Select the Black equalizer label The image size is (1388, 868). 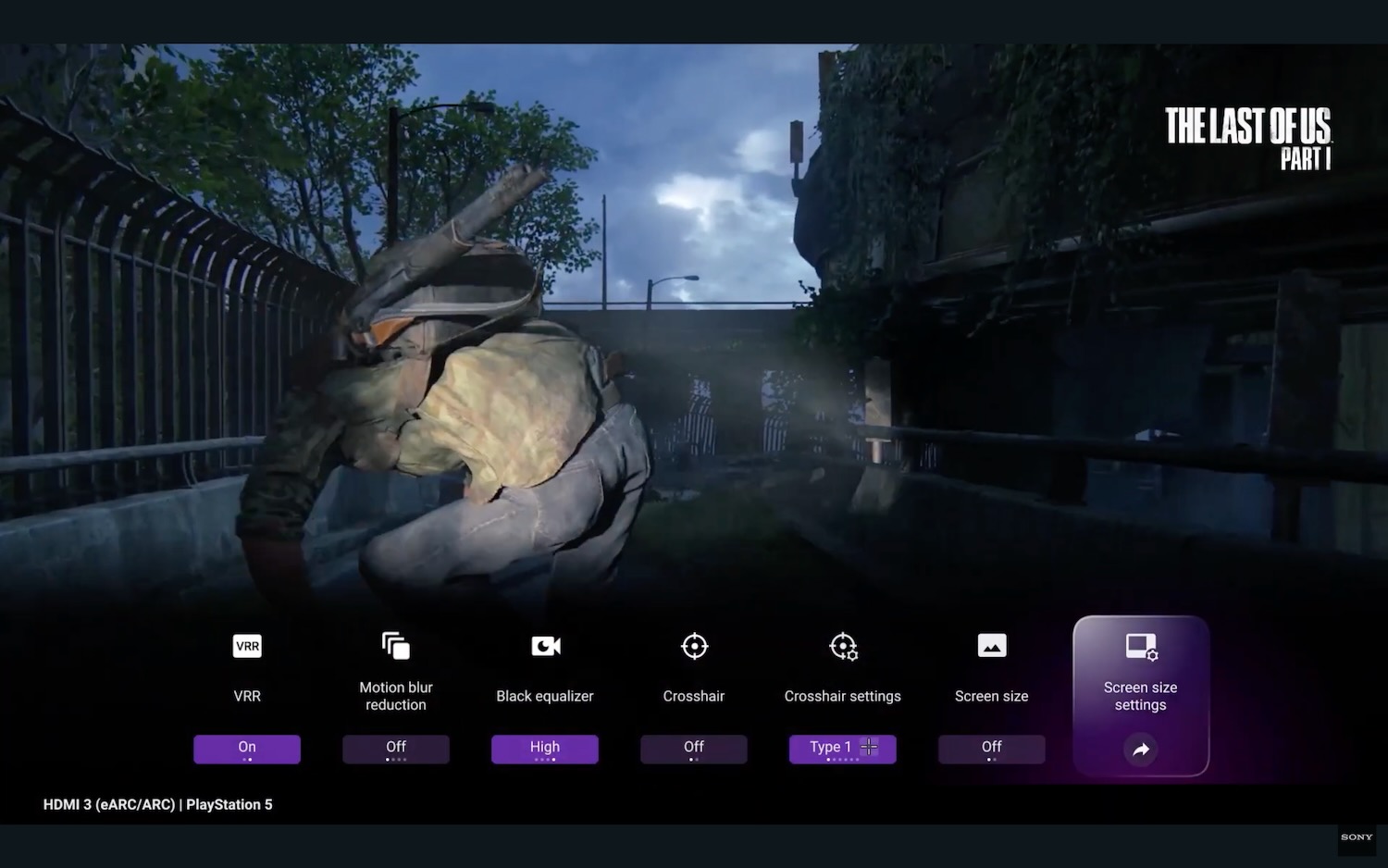[545, 696]
